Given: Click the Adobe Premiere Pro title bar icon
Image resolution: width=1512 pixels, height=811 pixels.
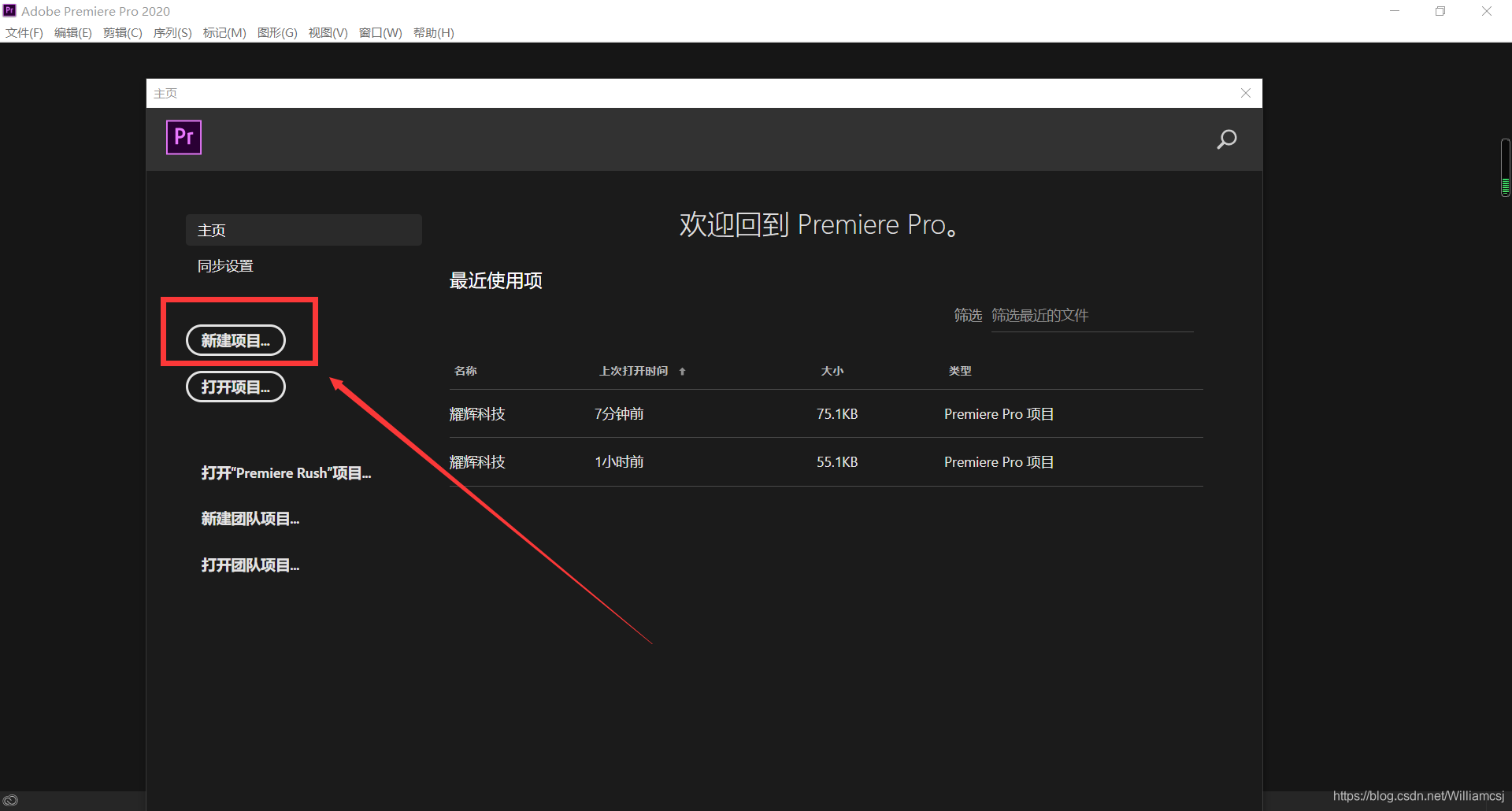Looking at the screenshot, I should [9, 10].
